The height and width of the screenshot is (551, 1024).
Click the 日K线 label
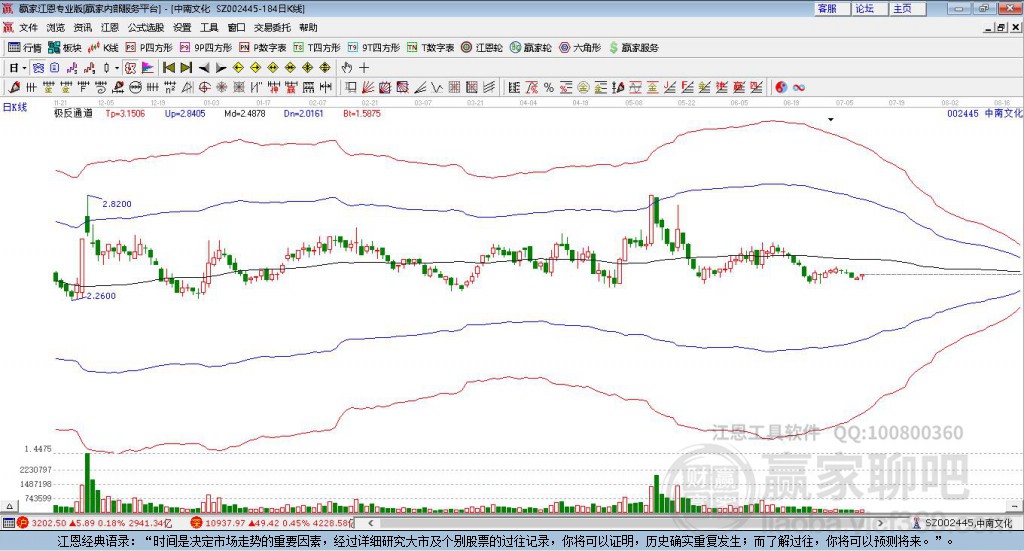14,107
